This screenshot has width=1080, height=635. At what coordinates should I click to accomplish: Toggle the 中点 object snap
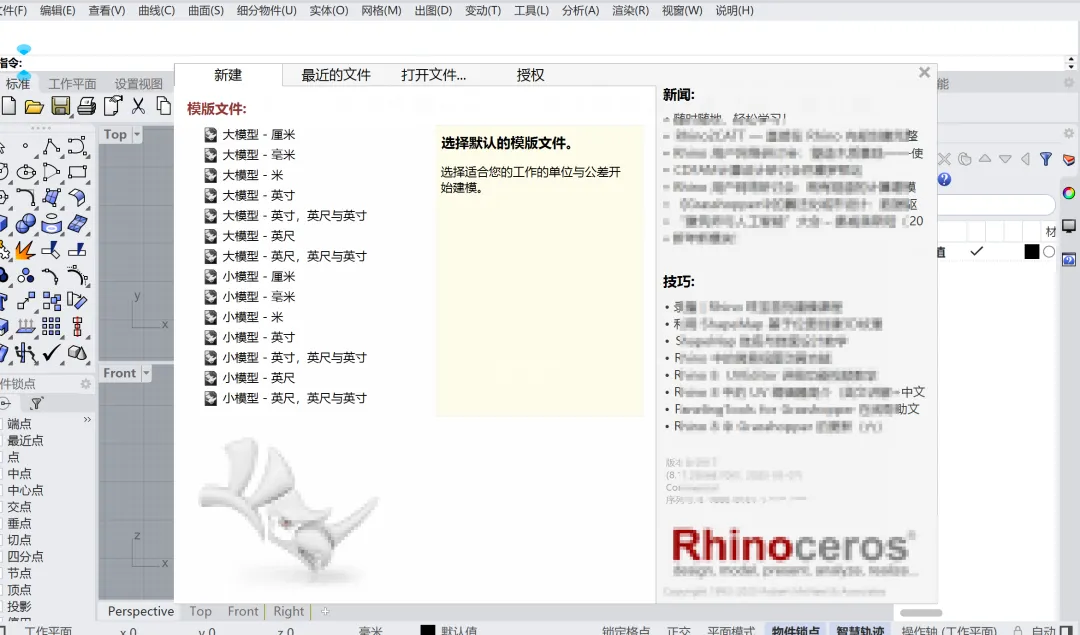click(x=19, y=473)
